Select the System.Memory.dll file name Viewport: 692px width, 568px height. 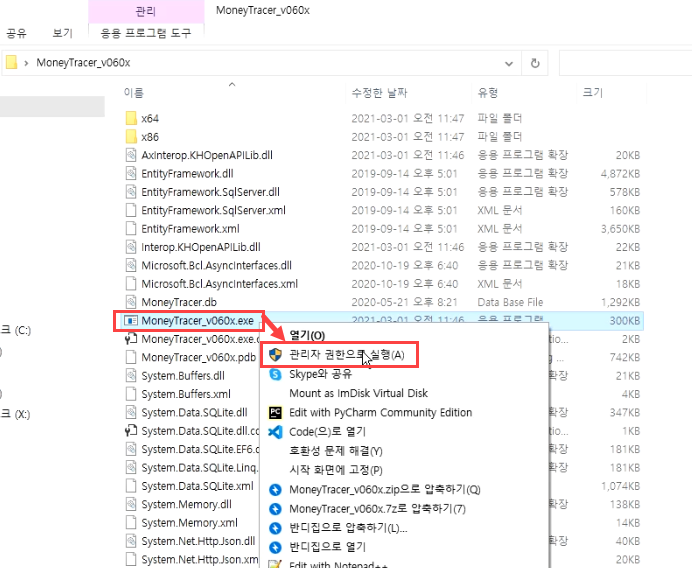(x=186, y=504)
